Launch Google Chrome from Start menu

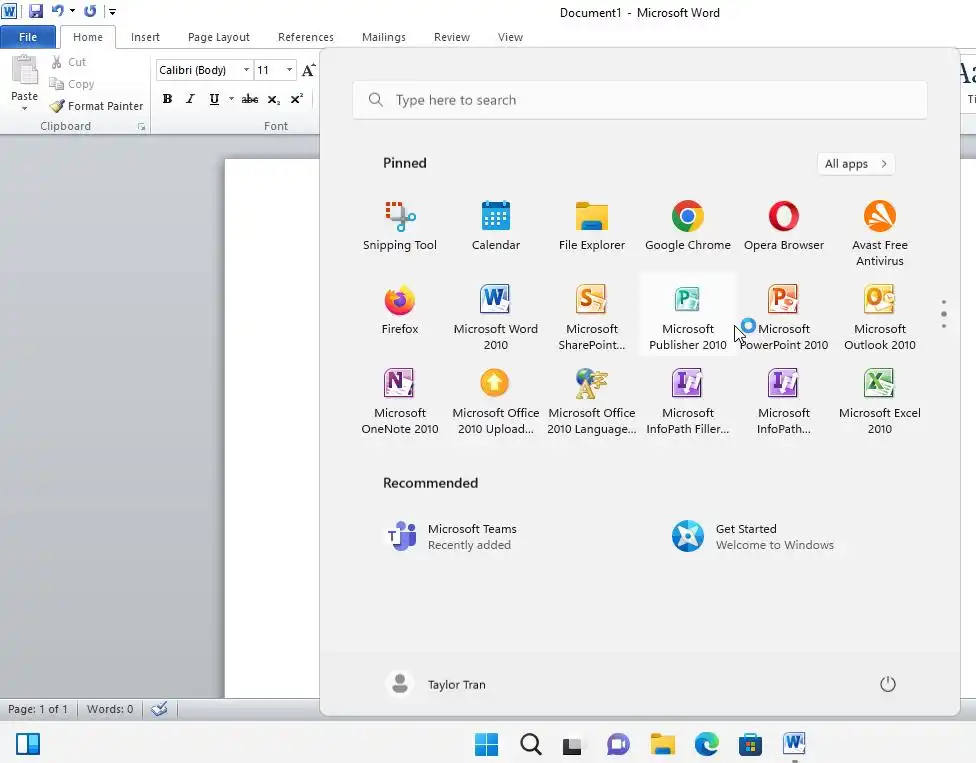point(687,227)
